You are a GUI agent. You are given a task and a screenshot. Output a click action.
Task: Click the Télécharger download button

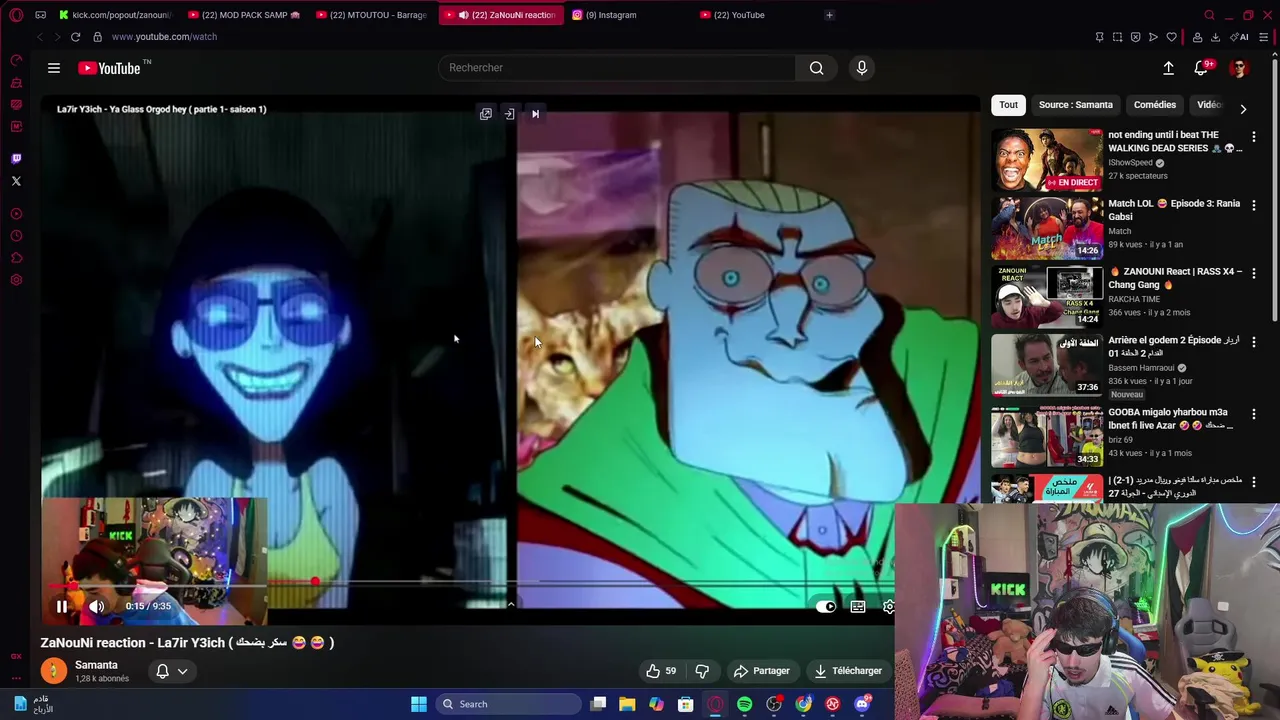[848, 671]
